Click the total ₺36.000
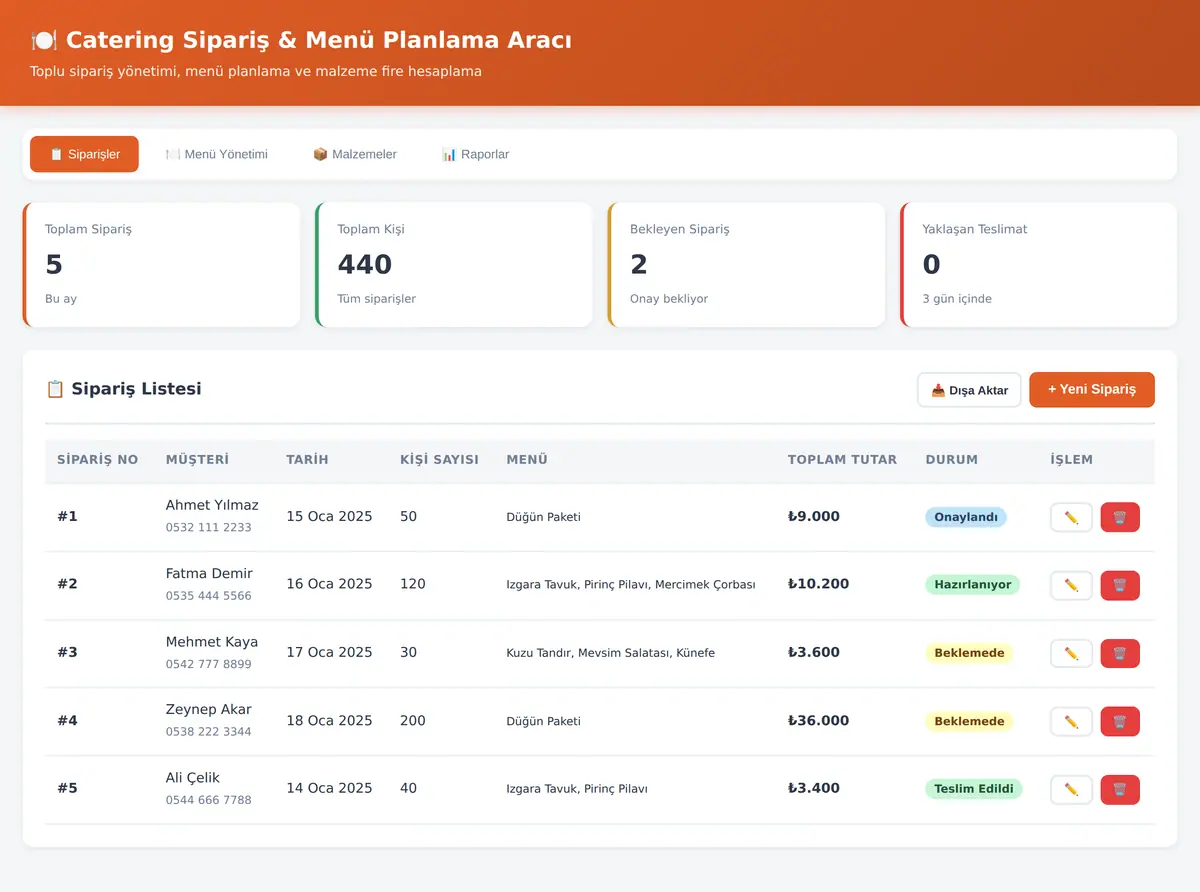Image resolution: width=1200 pixels, height=892 pixels. 818,720
